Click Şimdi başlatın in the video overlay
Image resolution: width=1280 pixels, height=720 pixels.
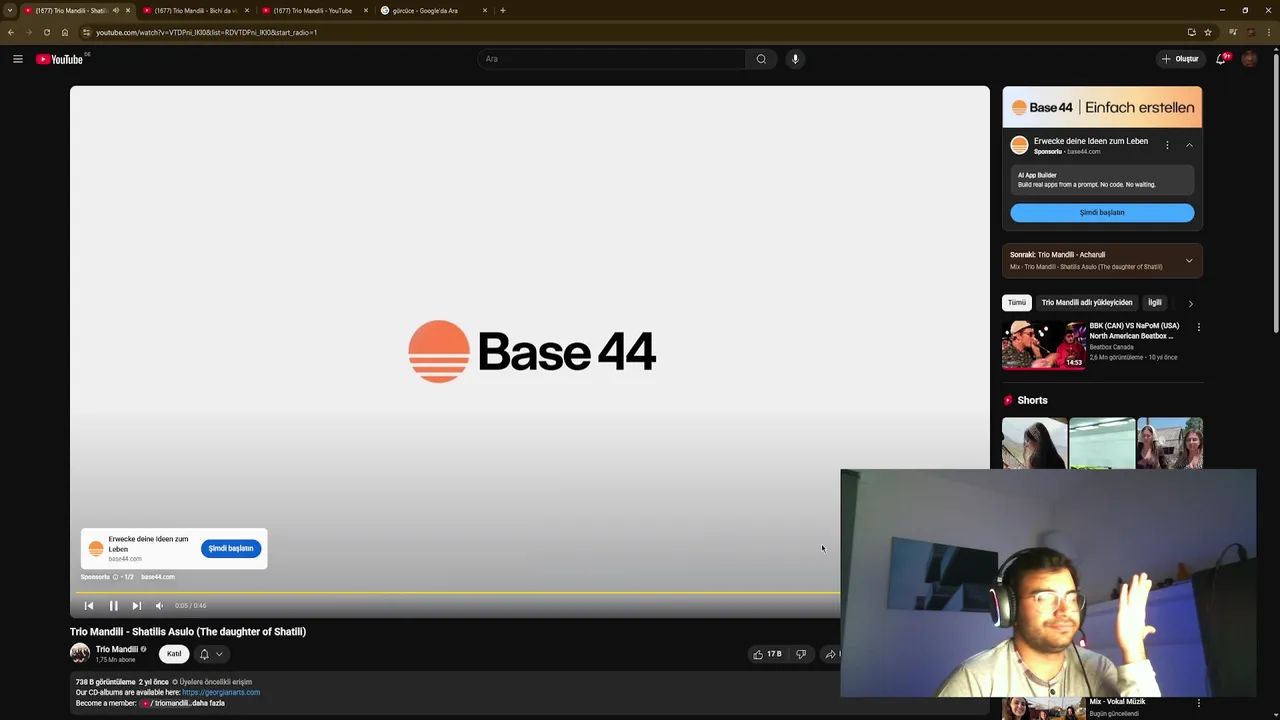point(231,548)
